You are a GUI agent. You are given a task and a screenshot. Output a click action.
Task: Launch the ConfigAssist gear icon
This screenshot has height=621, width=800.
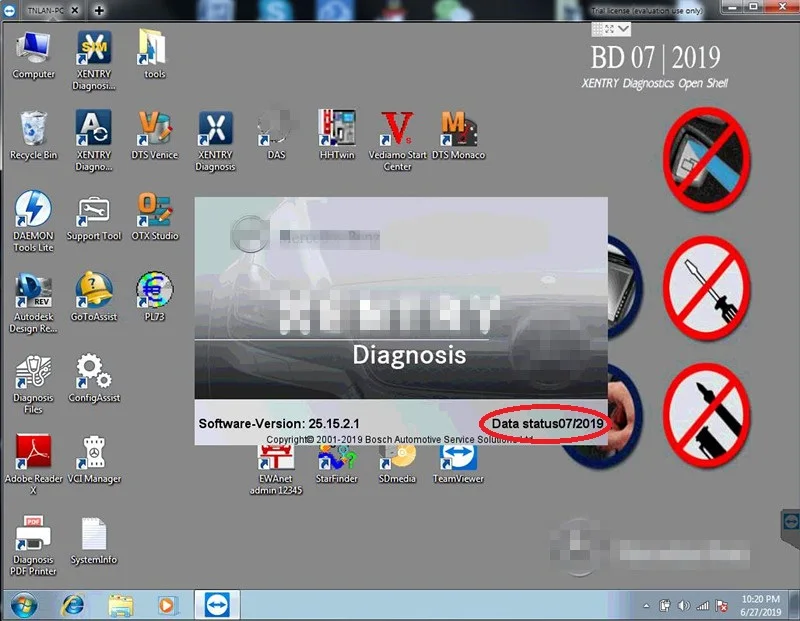tap(94, 378)
